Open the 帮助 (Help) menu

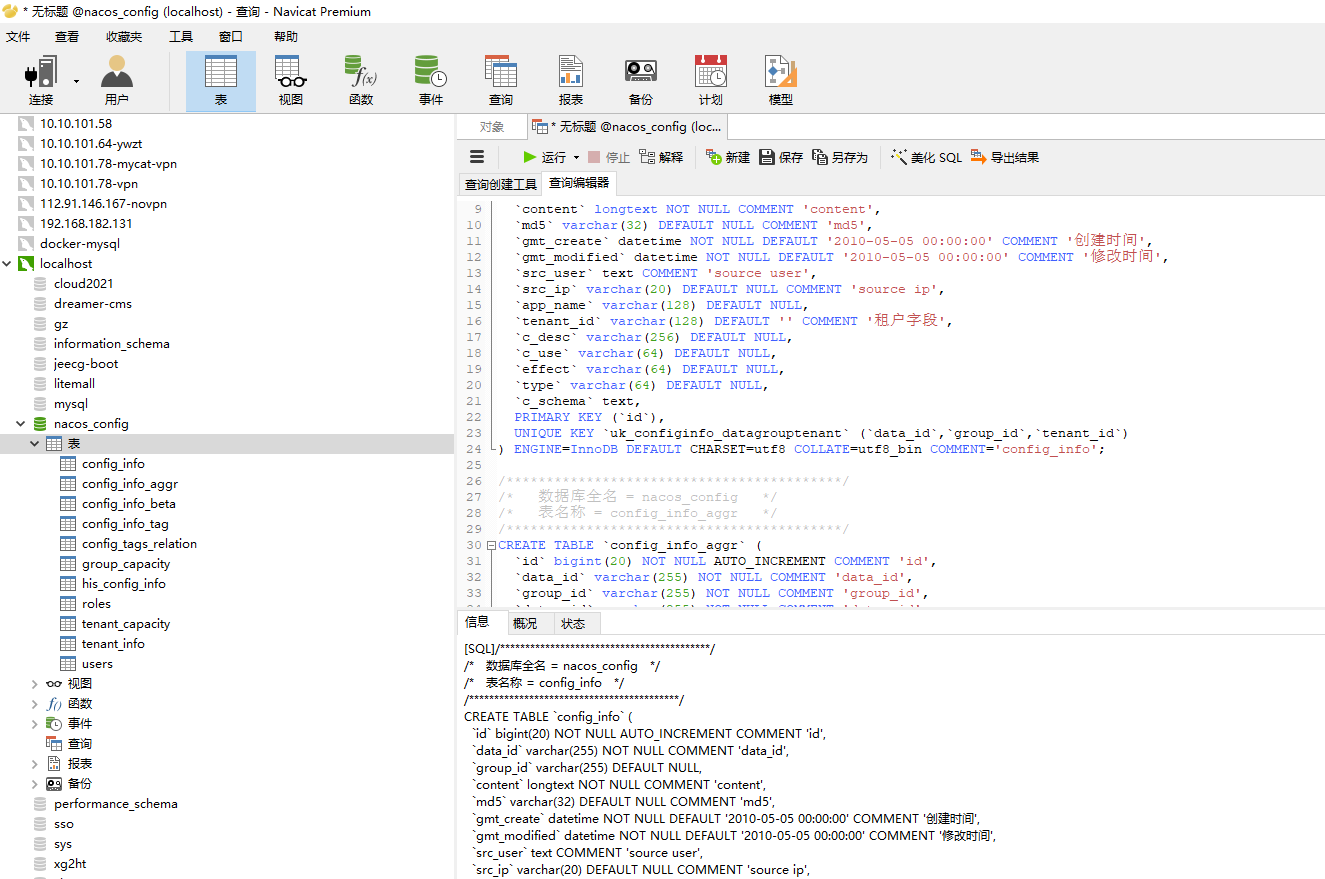point(286,37)
